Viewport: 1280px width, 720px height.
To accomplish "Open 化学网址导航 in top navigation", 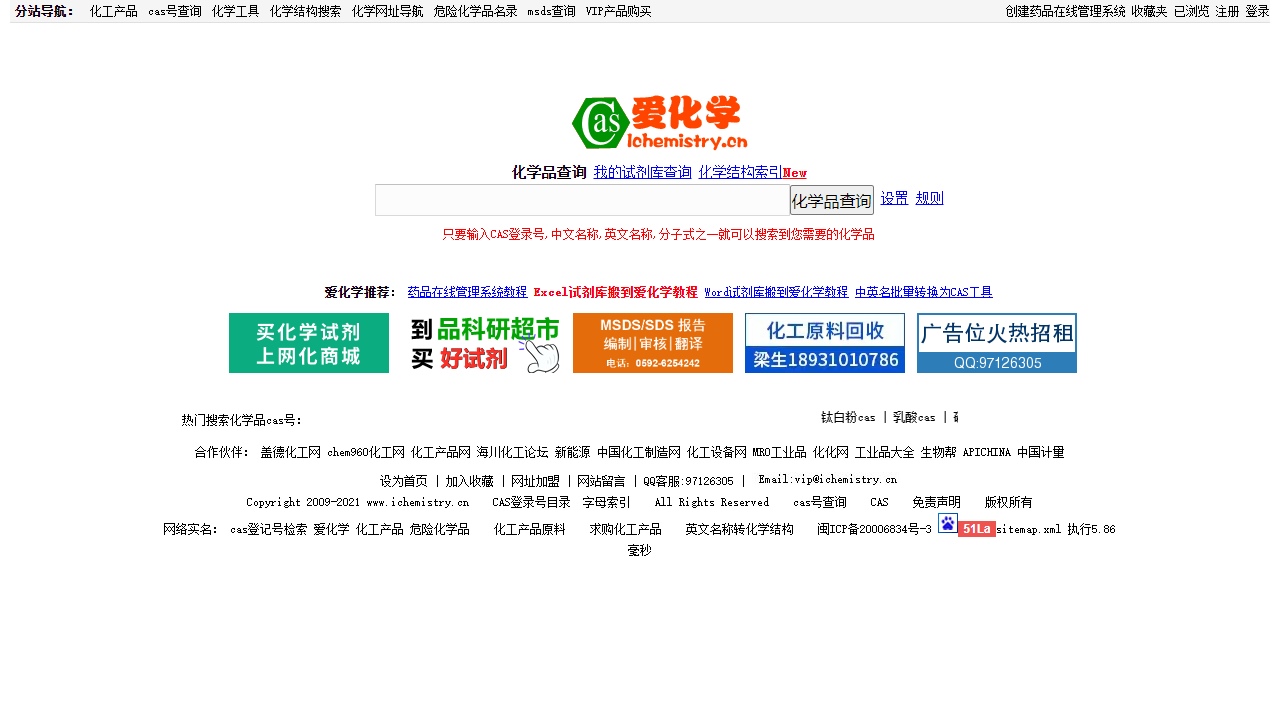I will point(388,12).
